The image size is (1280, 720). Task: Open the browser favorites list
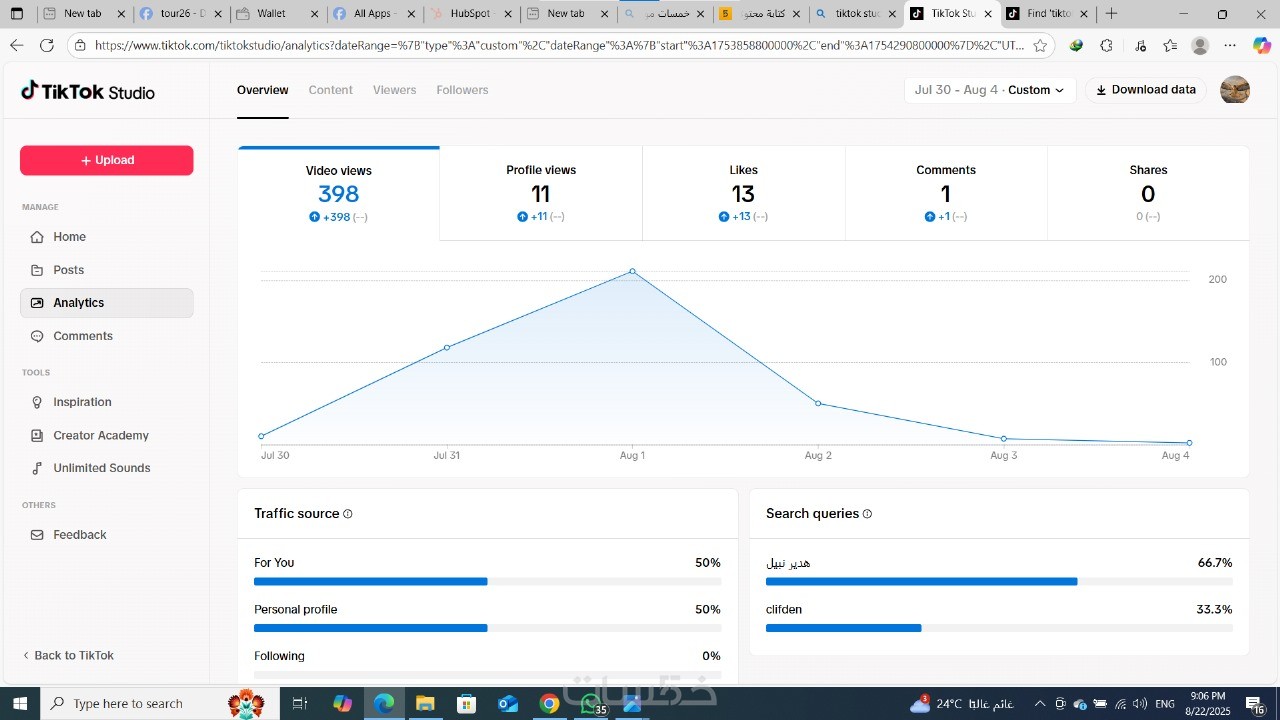[x=1170, y=45]
